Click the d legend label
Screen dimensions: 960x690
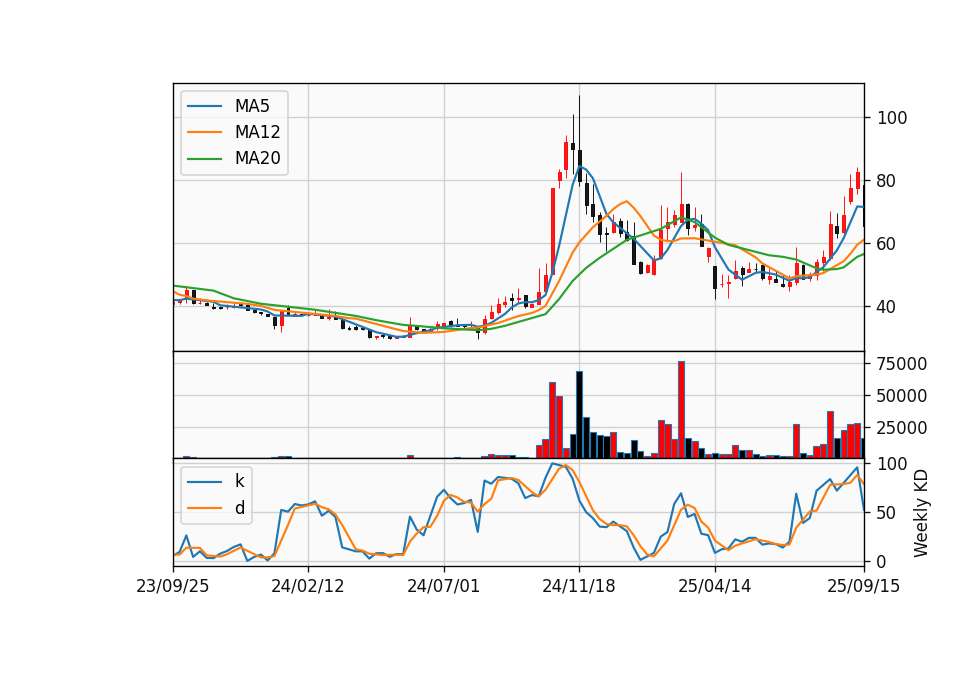(239, 508)
